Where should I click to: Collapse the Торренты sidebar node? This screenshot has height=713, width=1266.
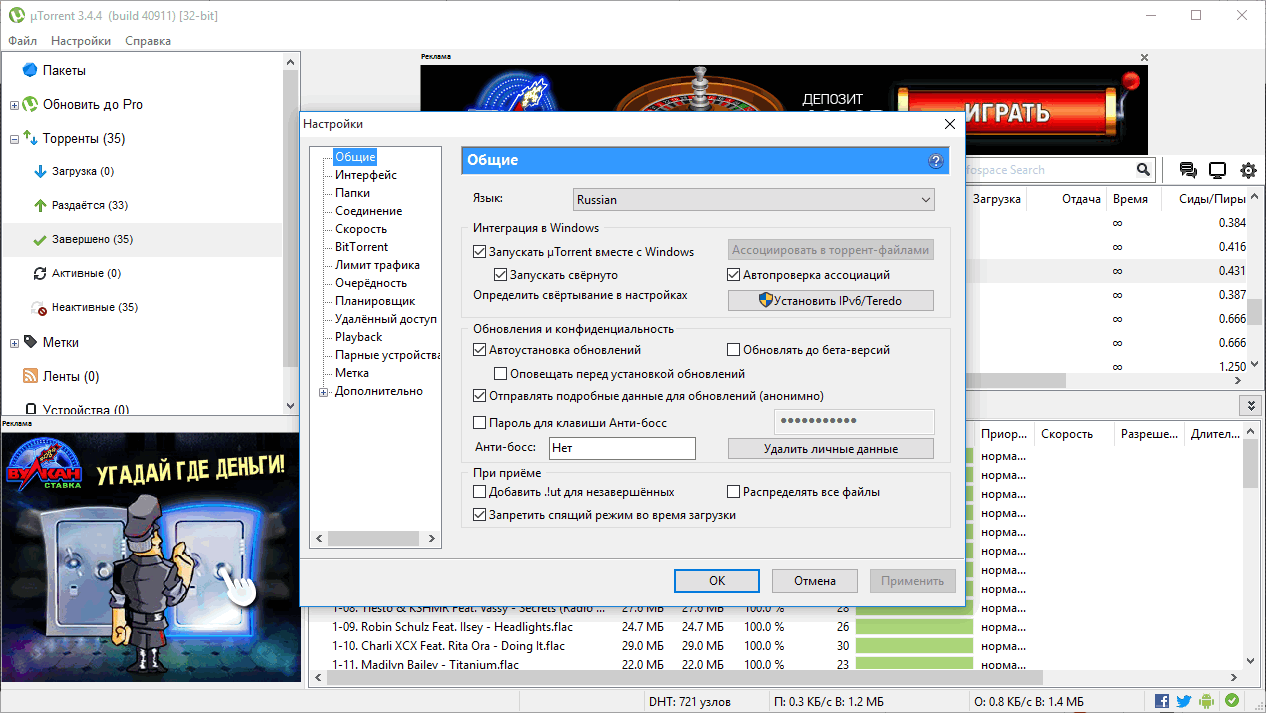tap(14, 139)
